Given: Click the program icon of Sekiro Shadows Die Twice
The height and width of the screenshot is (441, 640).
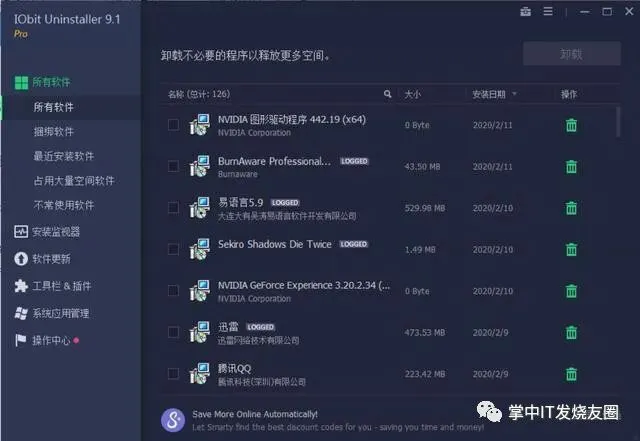Looking at the screenshot, I should pyautogui.click(x=200, y=249).
